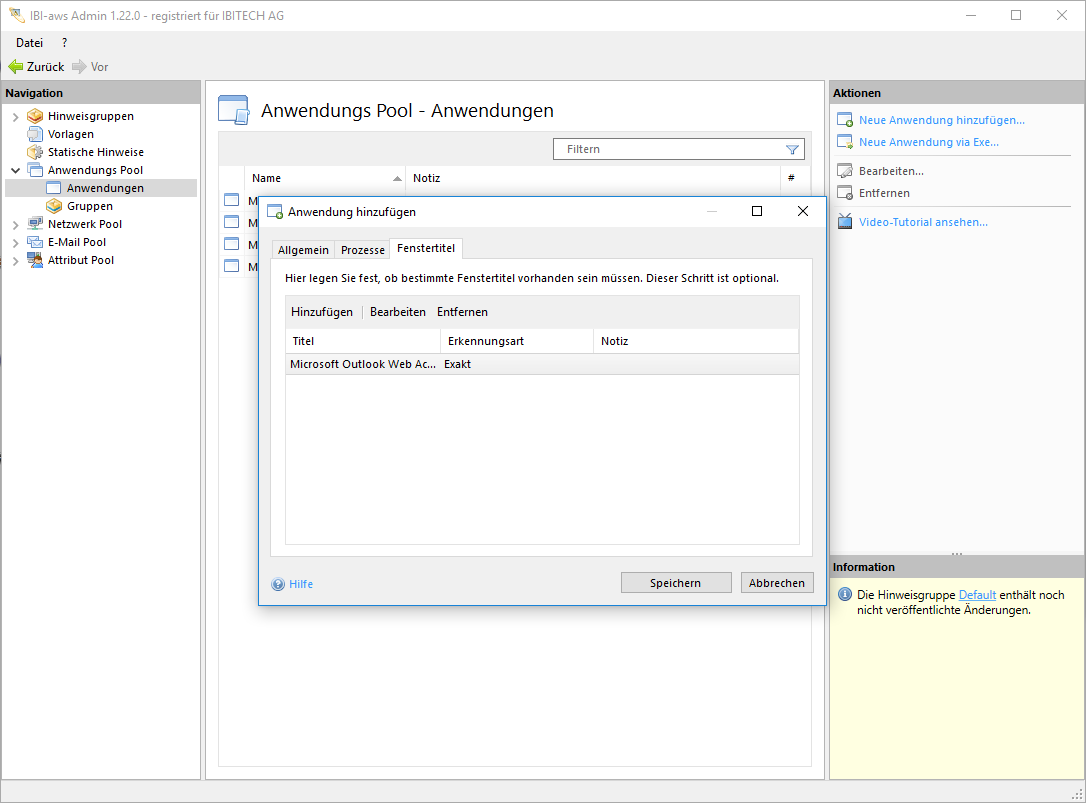Expand the E-Mail Pool tree node
The width and height of the screenshot is (1086, 803).
pos(15,243)
